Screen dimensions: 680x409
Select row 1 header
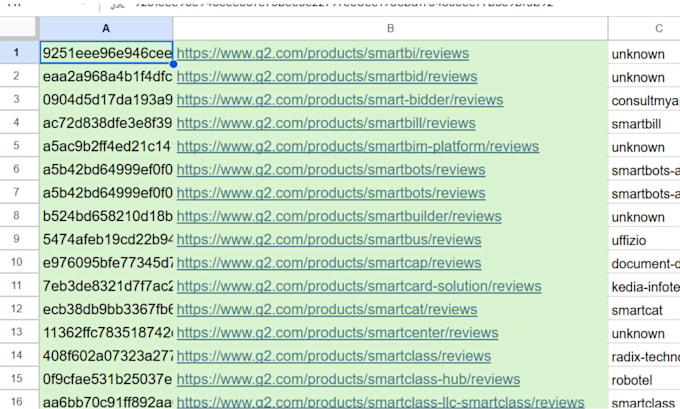19,53
